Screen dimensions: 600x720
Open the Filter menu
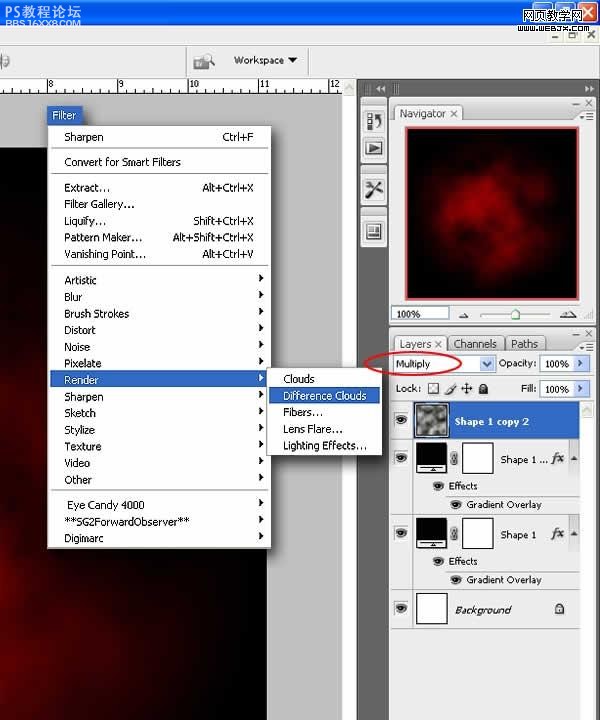click(x=64, y=115)
